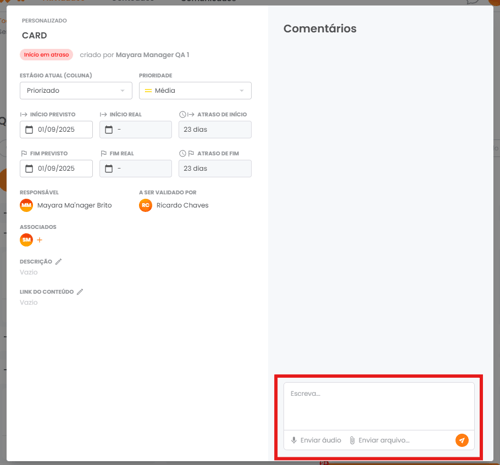The image size is (500, 465).
Task: Click the Prioridade dropdown chevron arrow
Action: [242, 90]
